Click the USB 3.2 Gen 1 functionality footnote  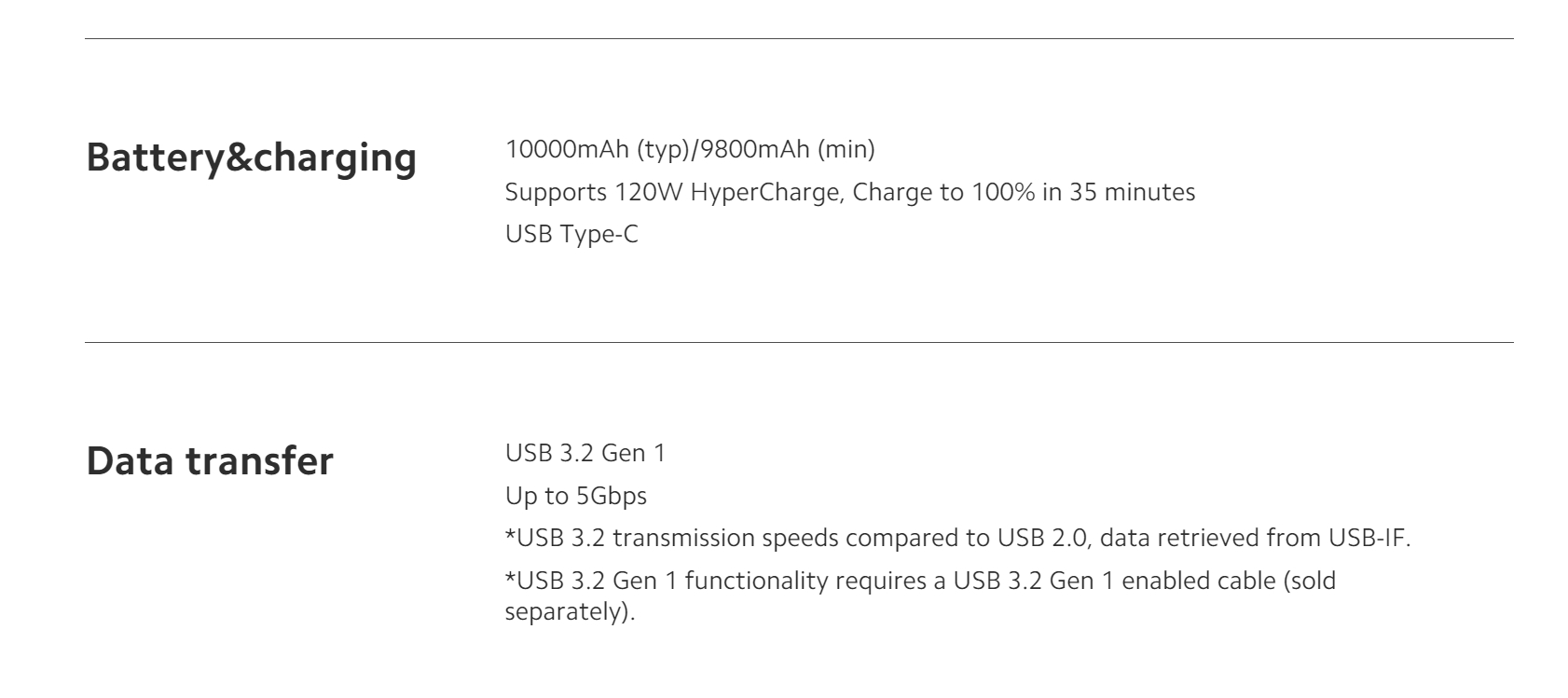coord(920,596)
